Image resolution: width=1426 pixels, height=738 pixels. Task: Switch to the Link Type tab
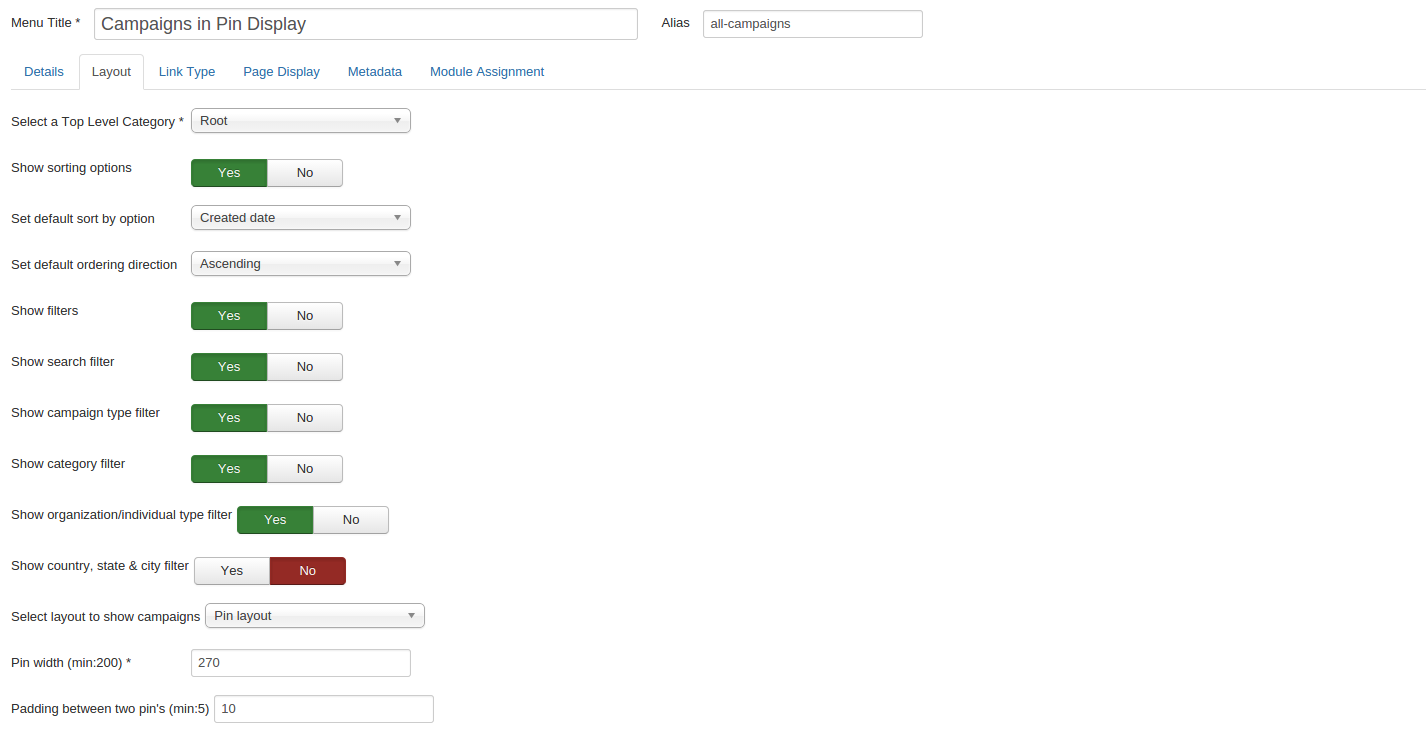click(x=187, y=72)
